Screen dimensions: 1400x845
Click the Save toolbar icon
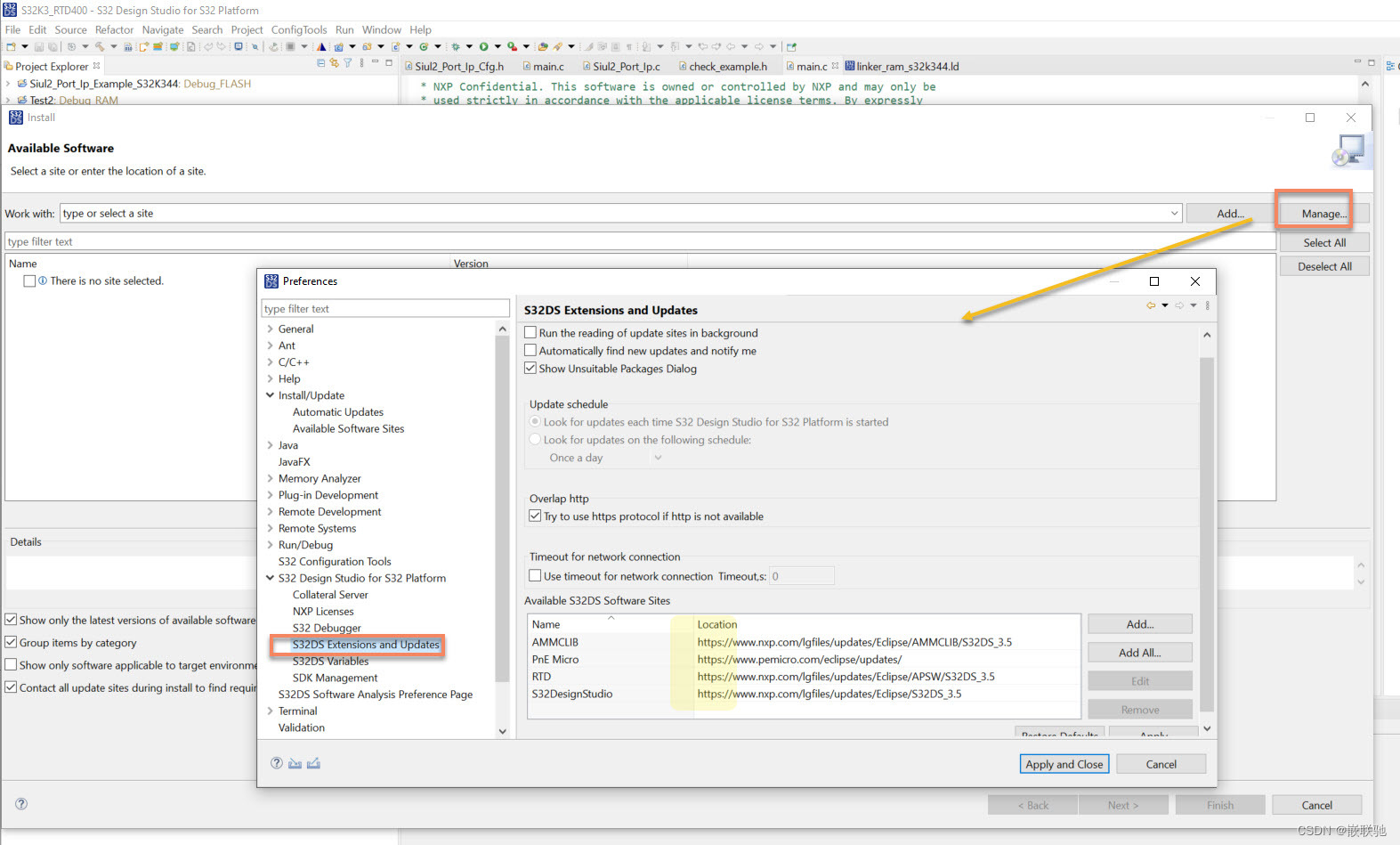click(38, 46)
